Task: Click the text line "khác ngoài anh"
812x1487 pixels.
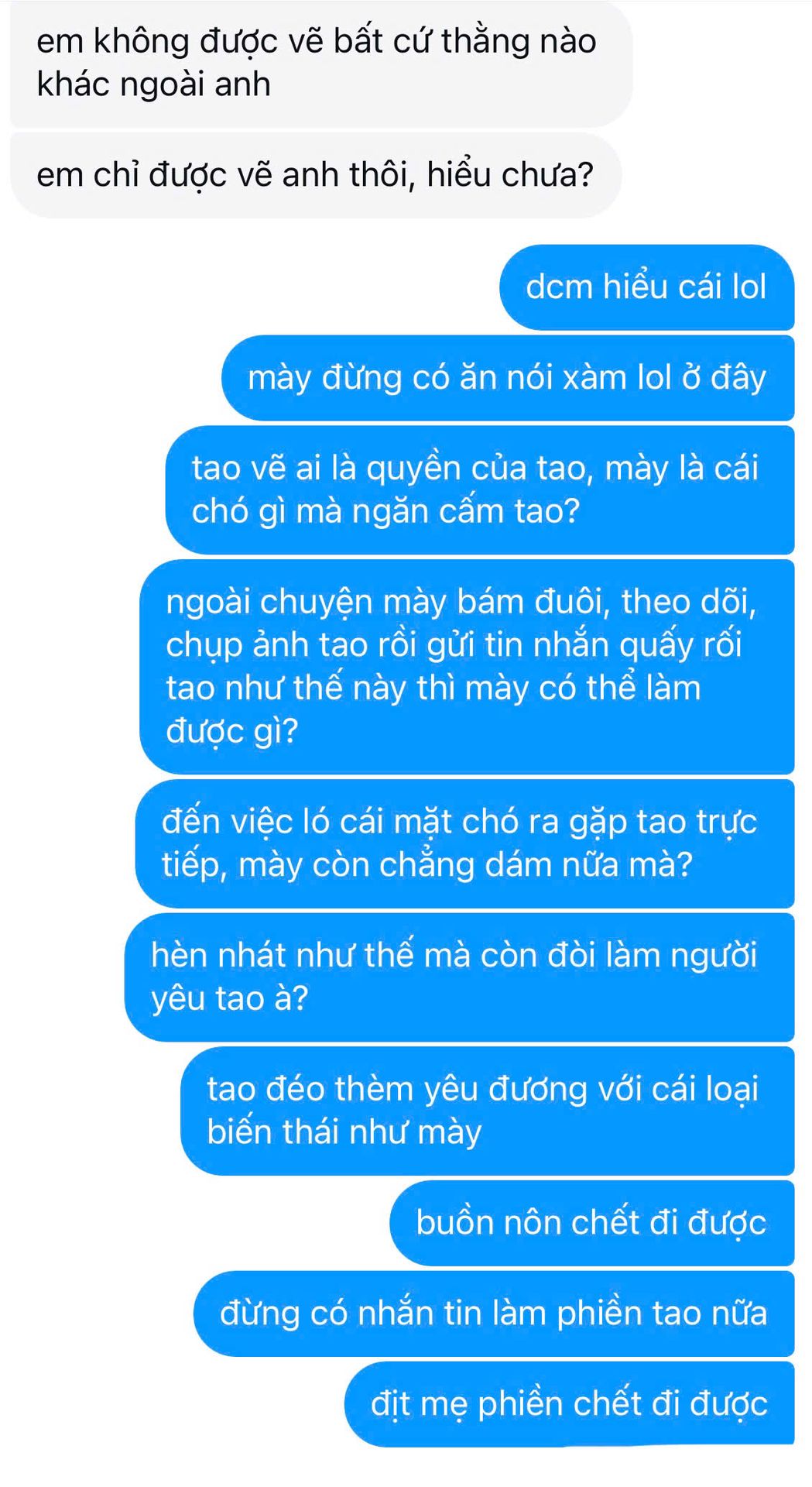Action: pos(154,84)
